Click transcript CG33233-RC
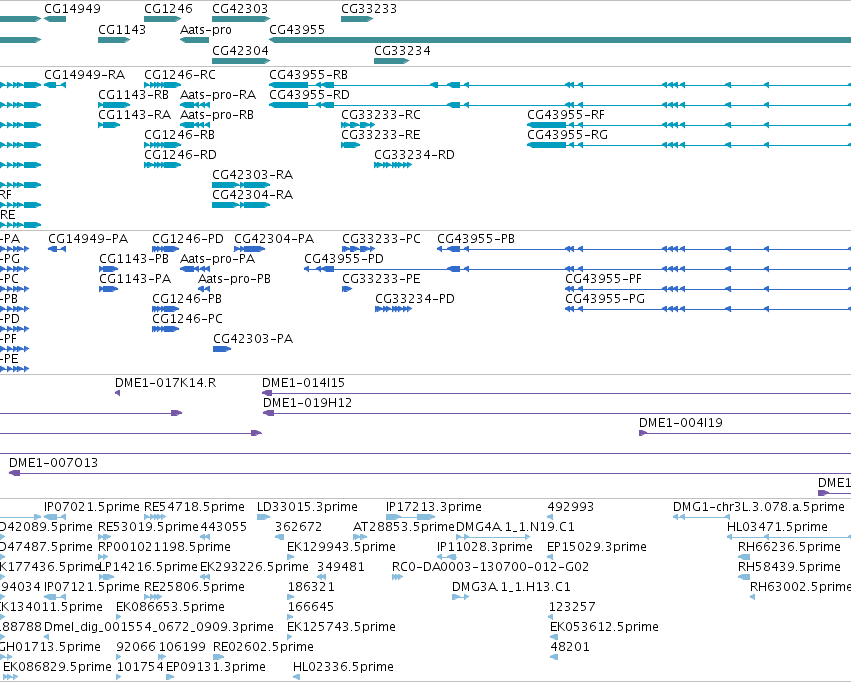851x682 pixels. (381, 114)
